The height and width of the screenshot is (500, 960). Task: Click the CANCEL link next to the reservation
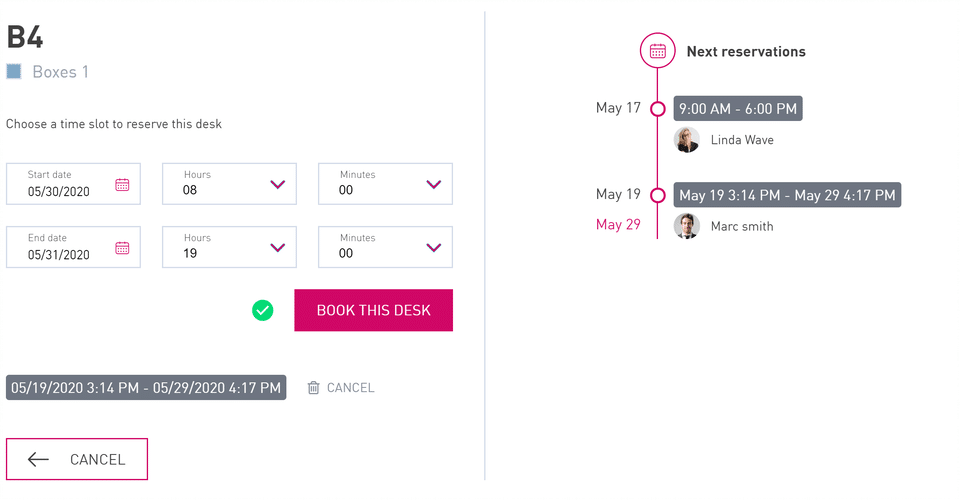tap(350, 388)
